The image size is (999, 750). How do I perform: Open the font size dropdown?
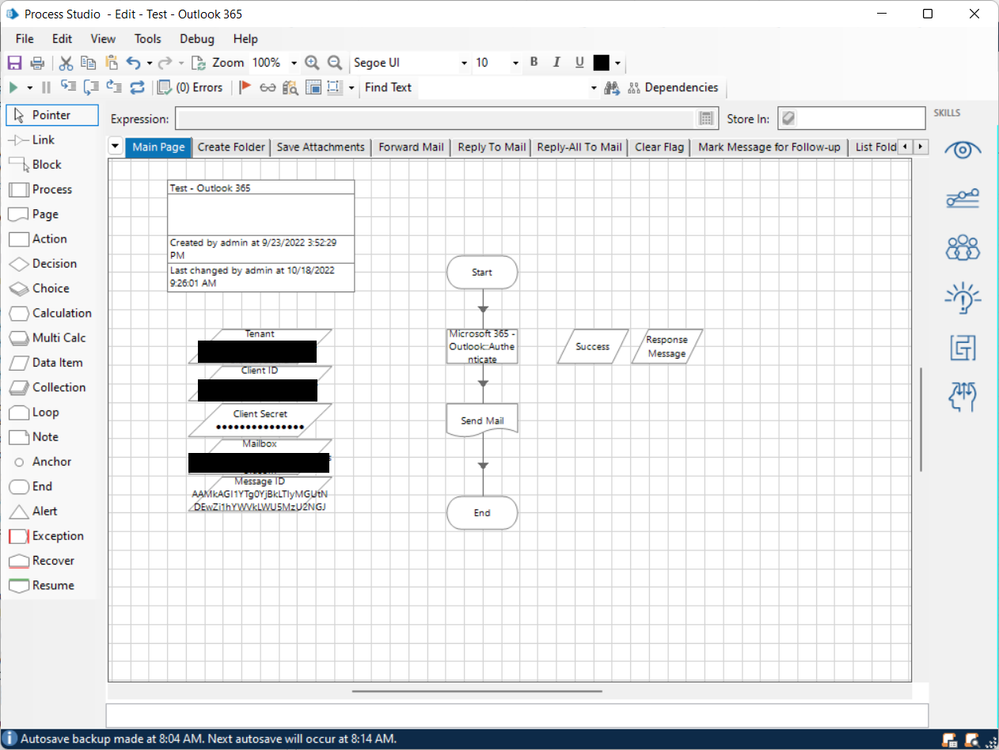click(516, 63)
